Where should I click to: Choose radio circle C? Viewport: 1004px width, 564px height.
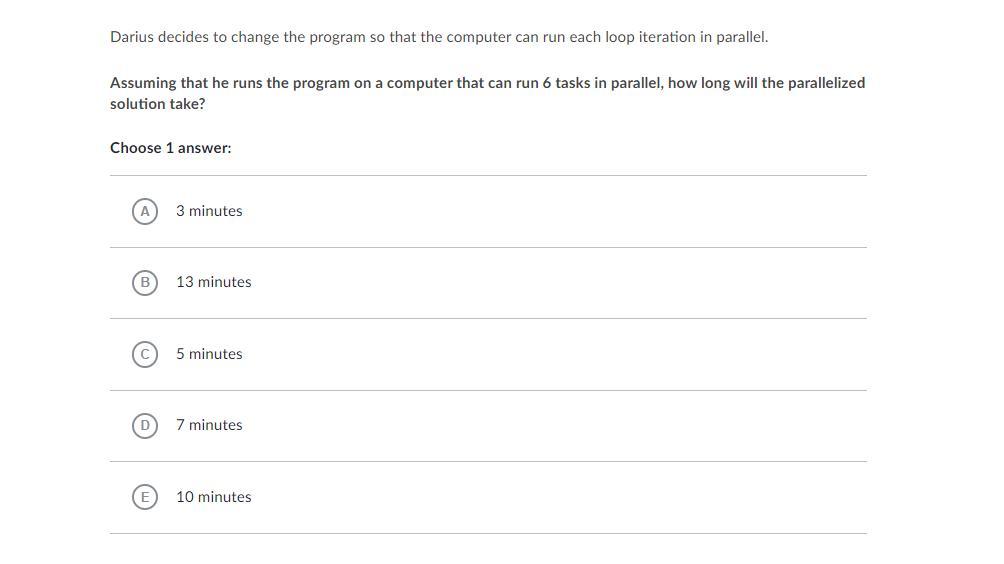(145, 354)
